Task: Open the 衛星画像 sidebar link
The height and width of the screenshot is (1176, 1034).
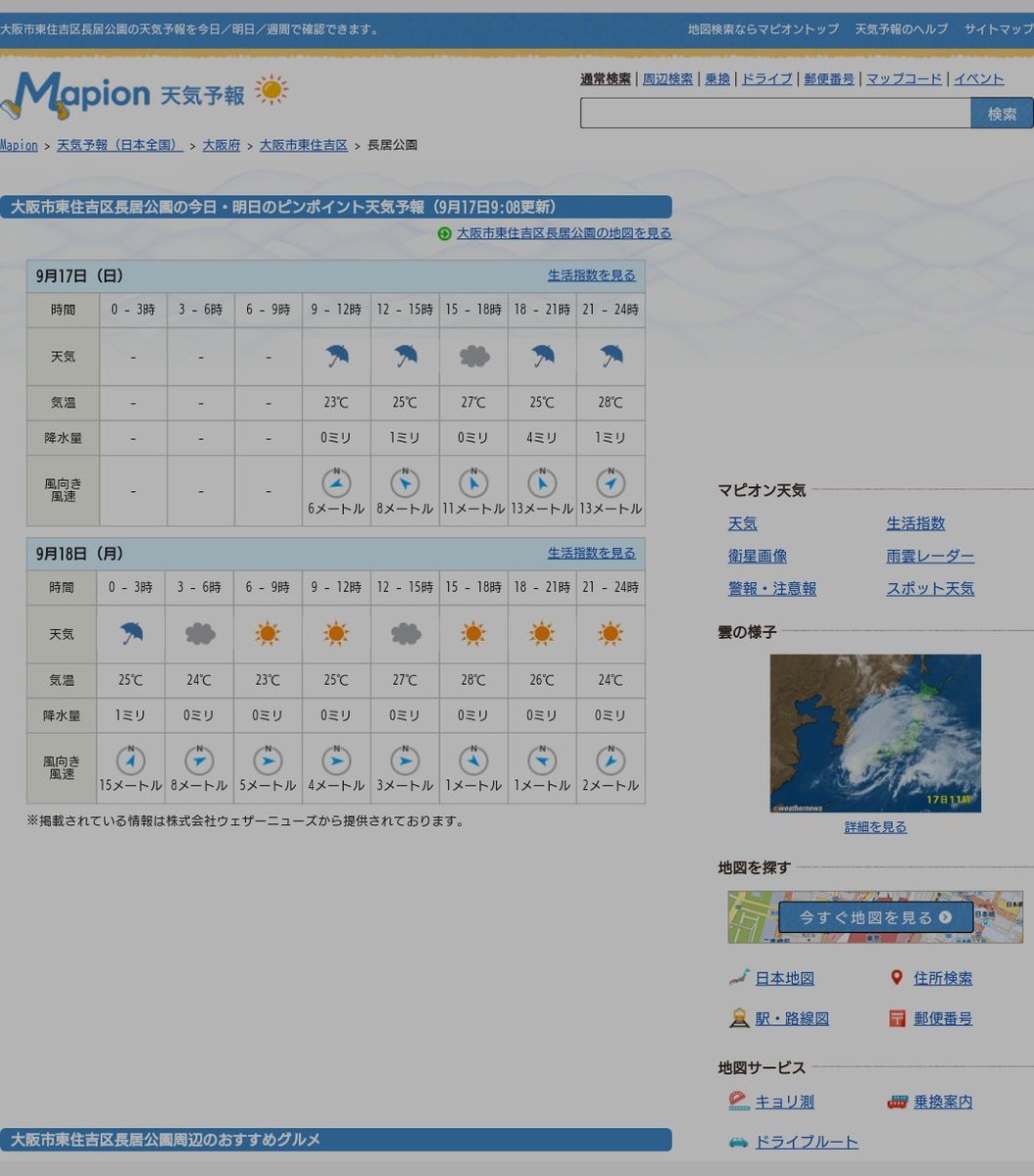Action: tap(757, 556)
